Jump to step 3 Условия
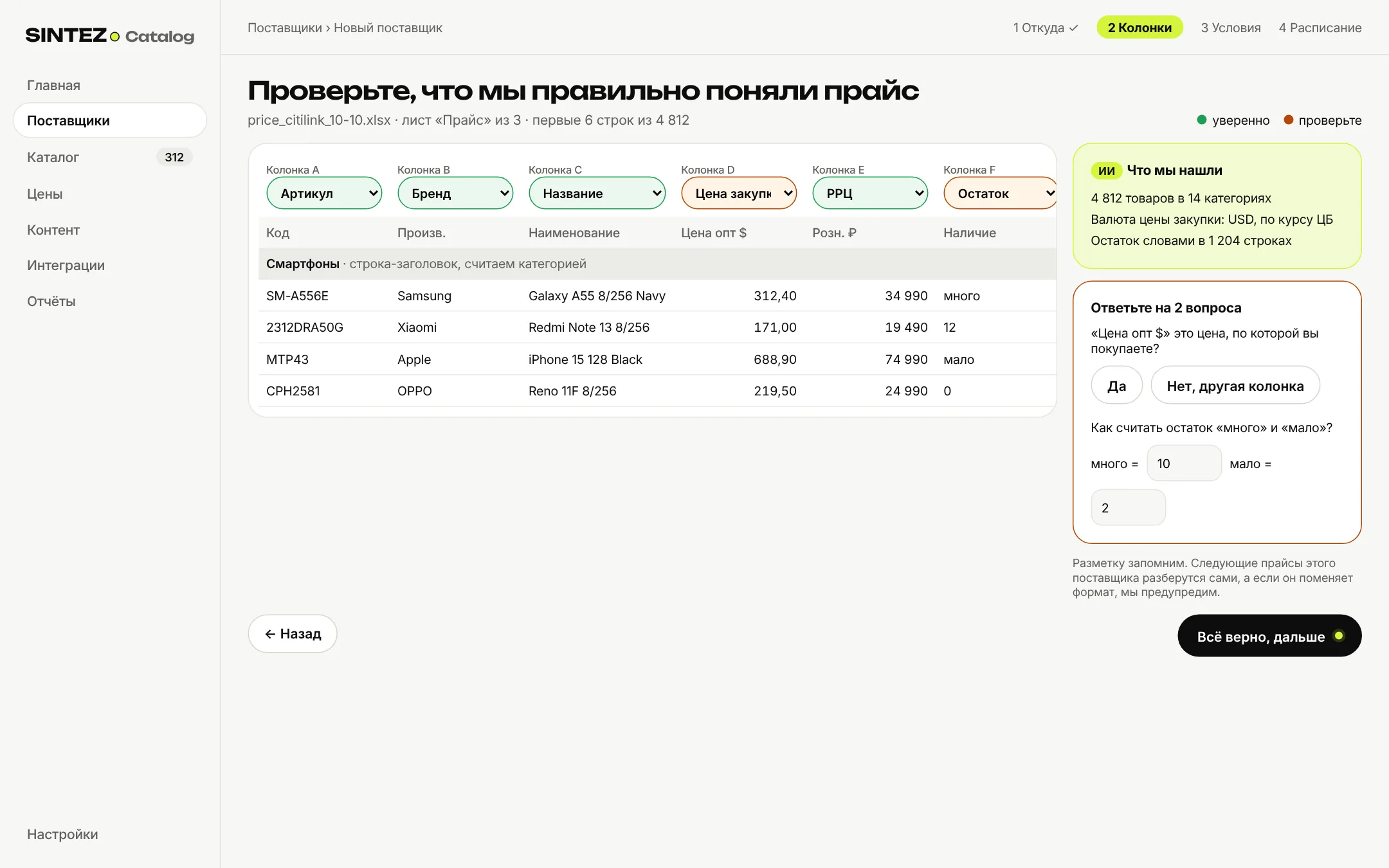The height and width of the screenshot is (868, 1389). [x=1231, y=28]
